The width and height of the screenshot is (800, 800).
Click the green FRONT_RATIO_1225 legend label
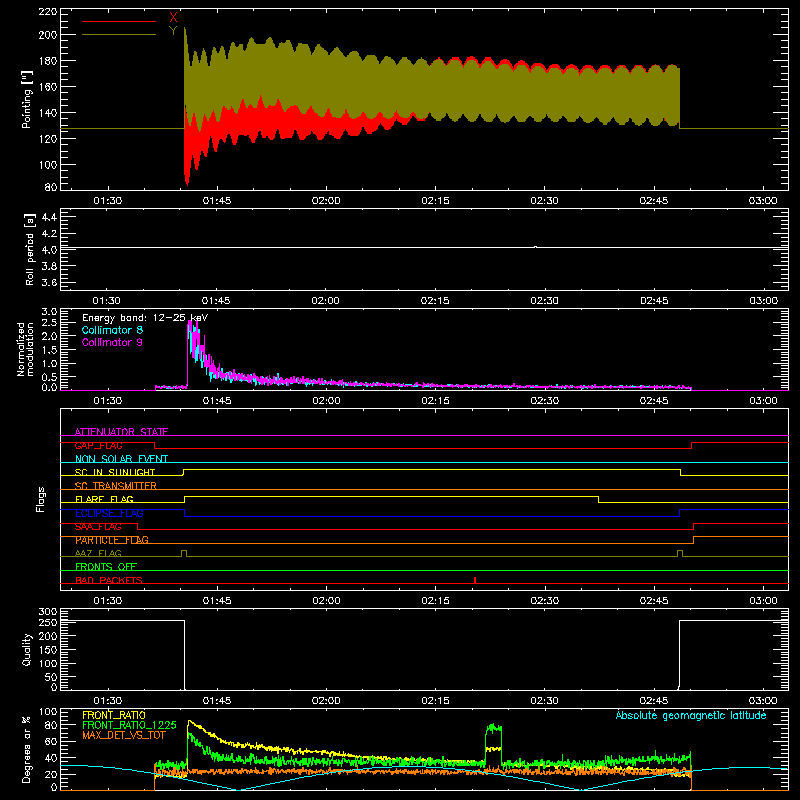pyautogui.click(x=129, y=725)
